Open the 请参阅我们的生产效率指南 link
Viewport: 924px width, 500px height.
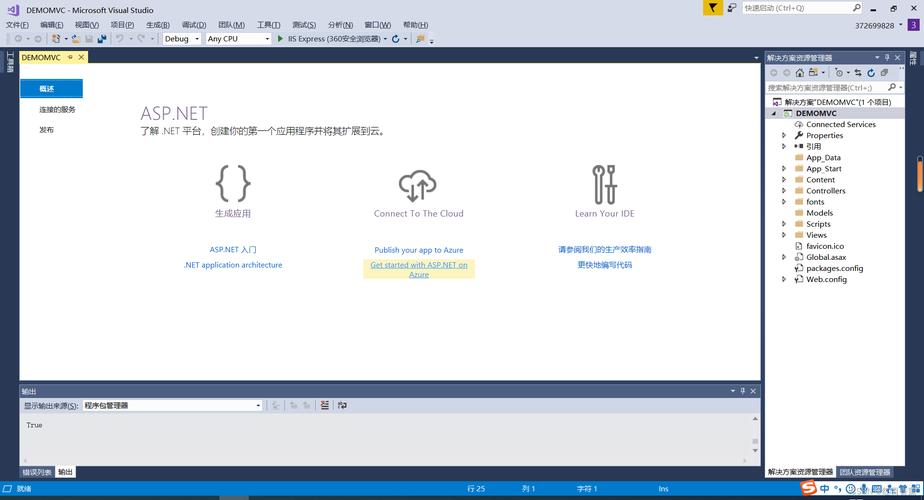pos(605,250)
